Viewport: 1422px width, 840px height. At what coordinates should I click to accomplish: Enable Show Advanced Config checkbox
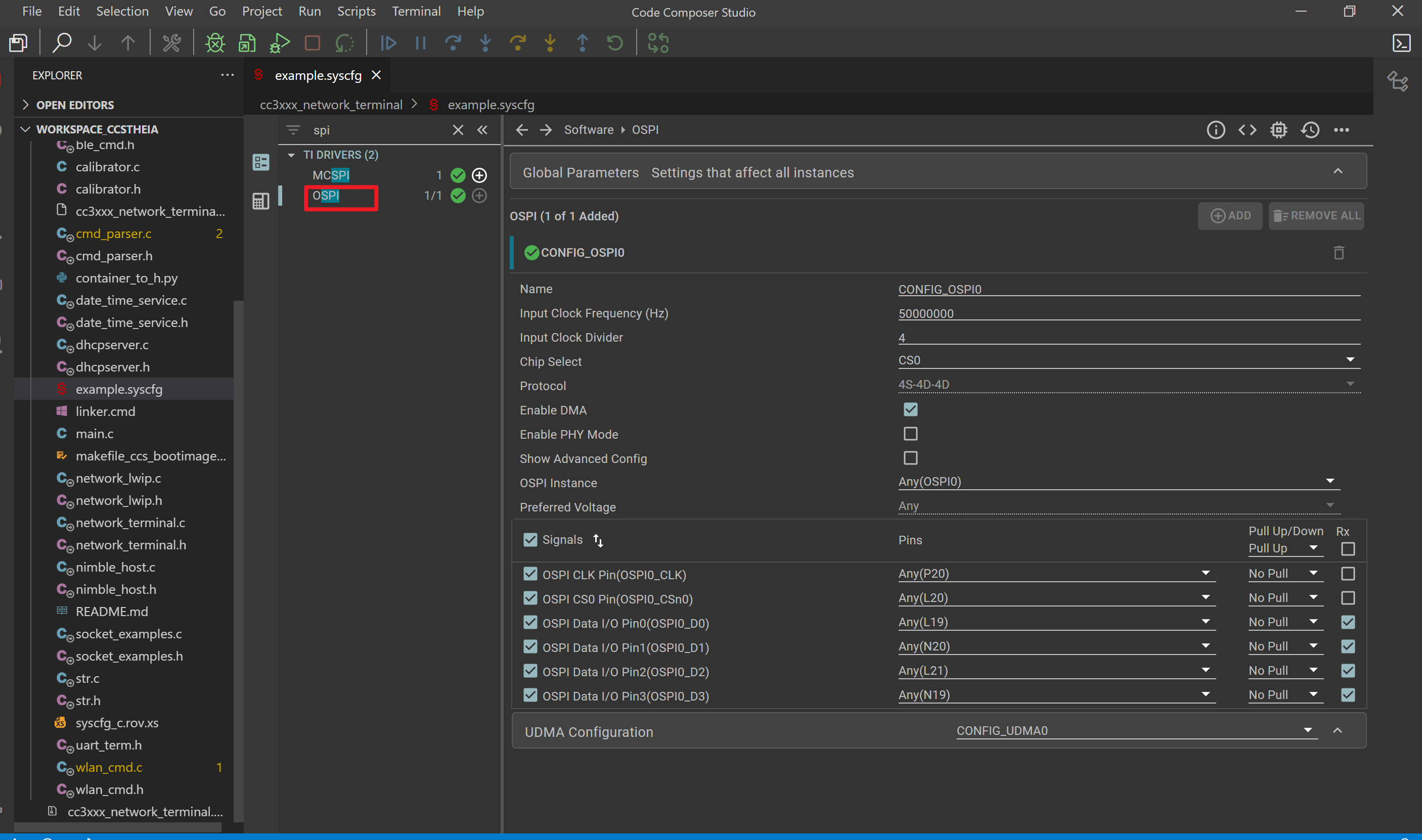click(x=910, y=458)
